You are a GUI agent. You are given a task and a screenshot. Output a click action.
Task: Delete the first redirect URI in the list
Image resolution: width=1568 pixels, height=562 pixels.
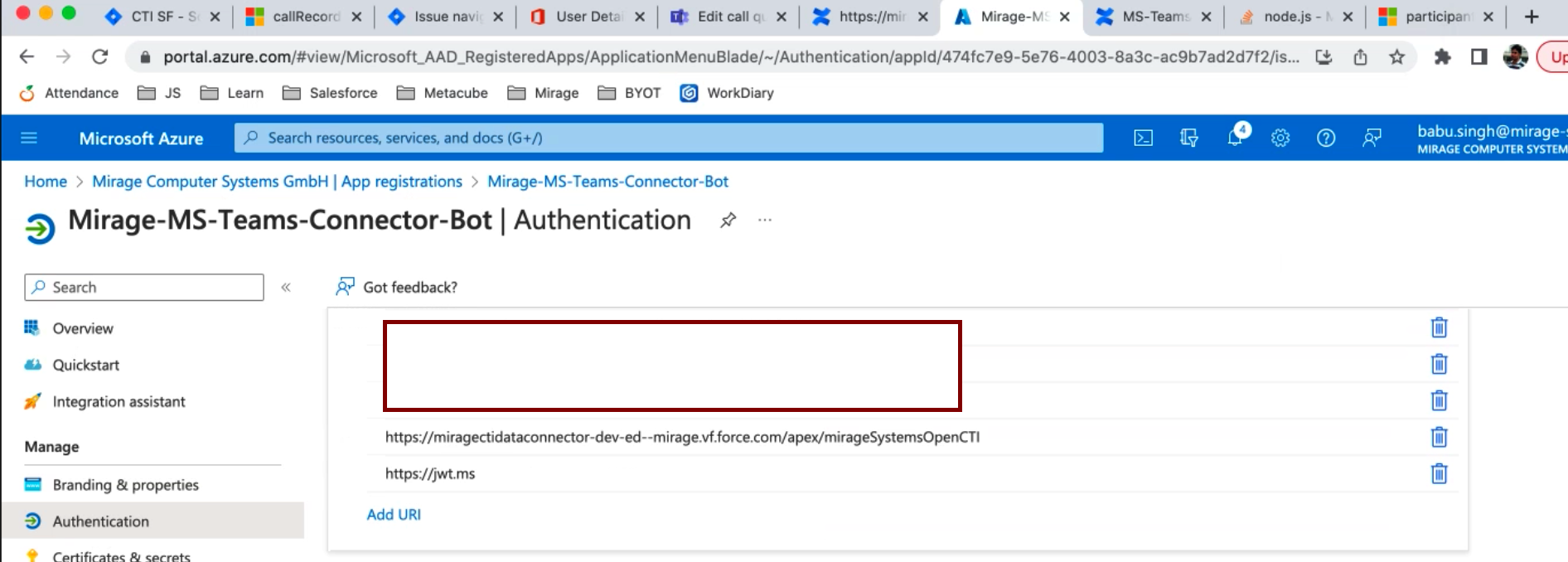click(1439, 327)
